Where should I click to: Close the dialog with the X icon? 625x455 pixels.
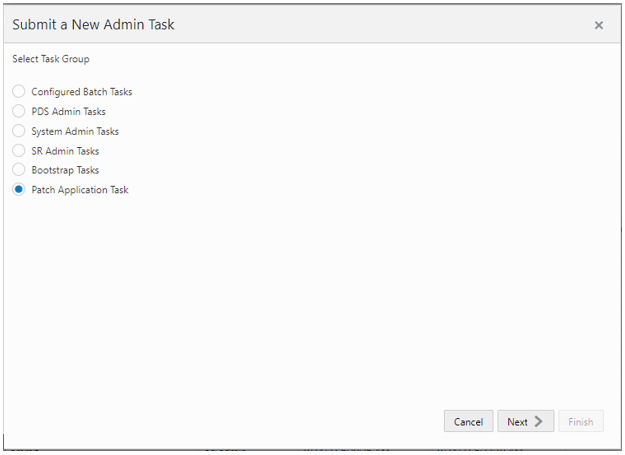click(599, 25)
